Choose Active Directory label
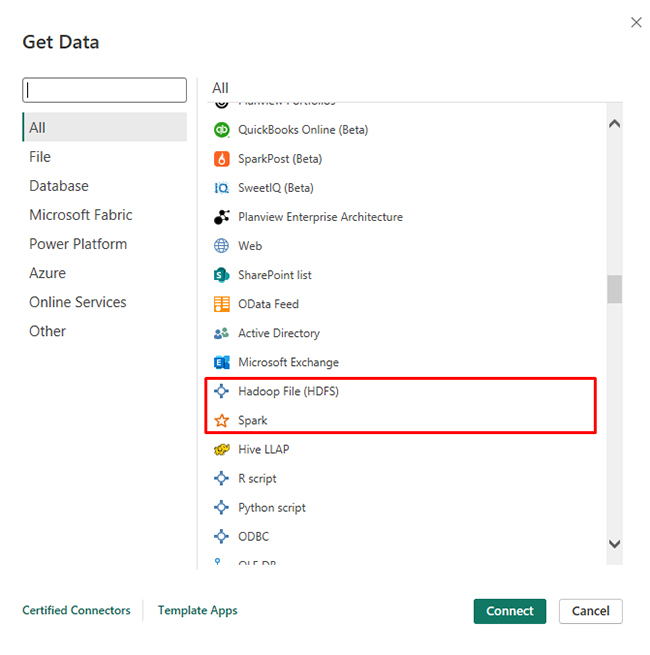Viewport: 650px width, 655px height. (x=279, y=333)
